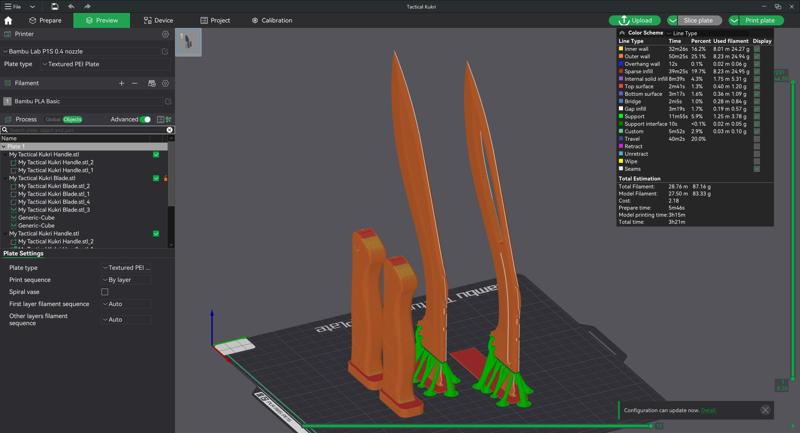Add a filament with the plus icon
Image resolution: width=800 pixels, height=433 pixels.
coord(122,84)
